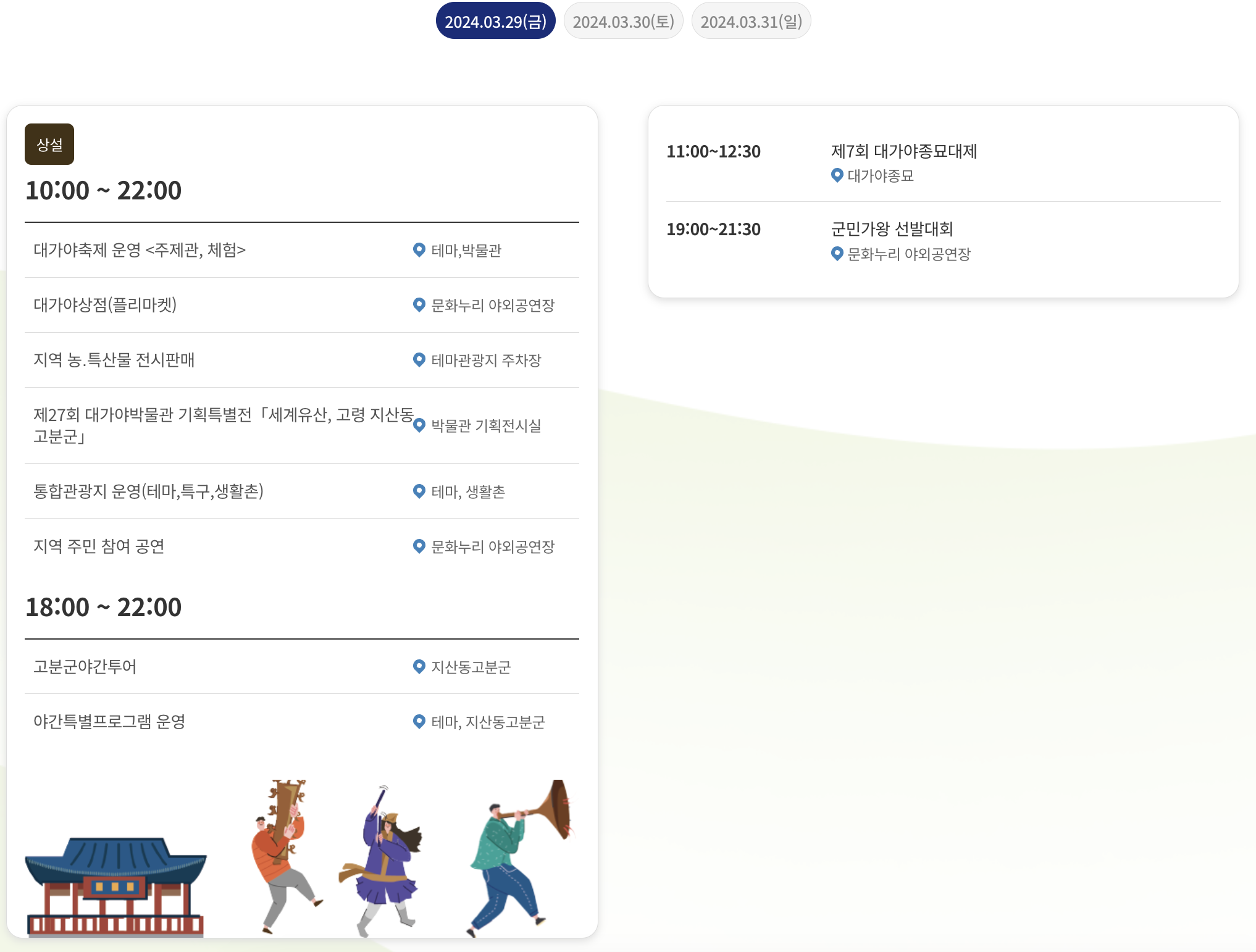1256x952 pixels.
Task: Open 군민가왕 선발대회 event entry
Action: (x=892, y=229)
